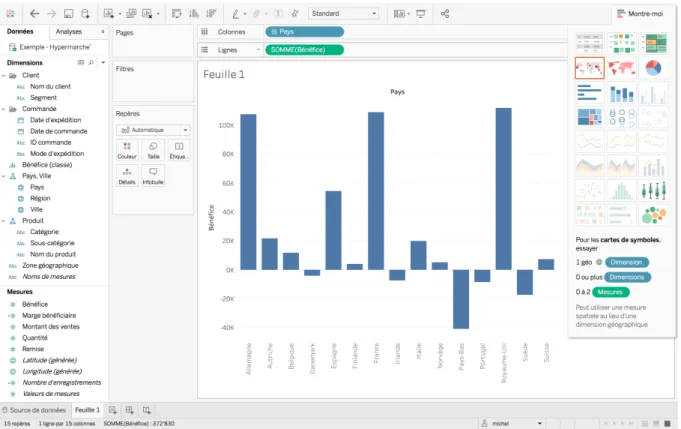Collapse the Commande folder
Viewport: 681px width, 429px height.
coord(3,109)
